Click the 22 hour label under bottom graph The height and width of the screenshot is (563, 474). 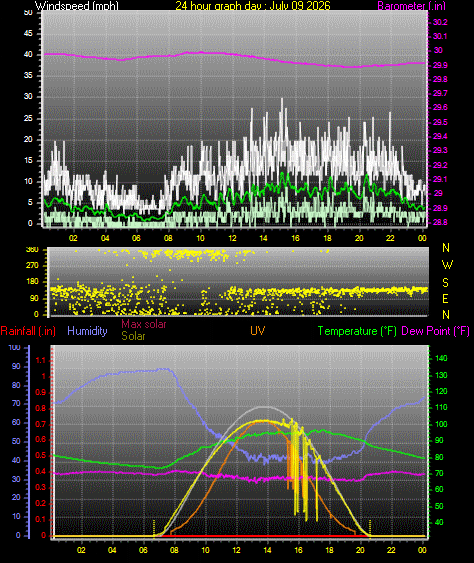tap(391, 550)
